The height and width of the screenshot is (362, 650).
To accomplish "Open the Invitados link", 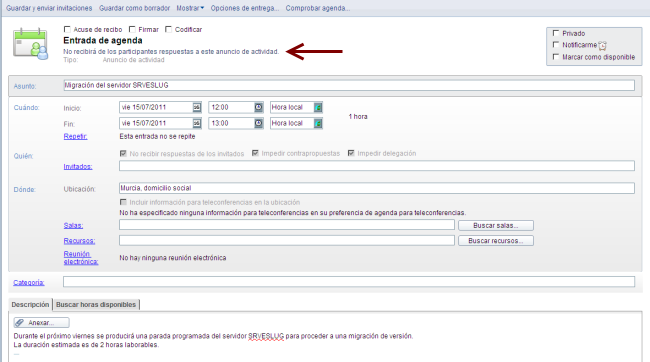I will (x=78, y=167).
